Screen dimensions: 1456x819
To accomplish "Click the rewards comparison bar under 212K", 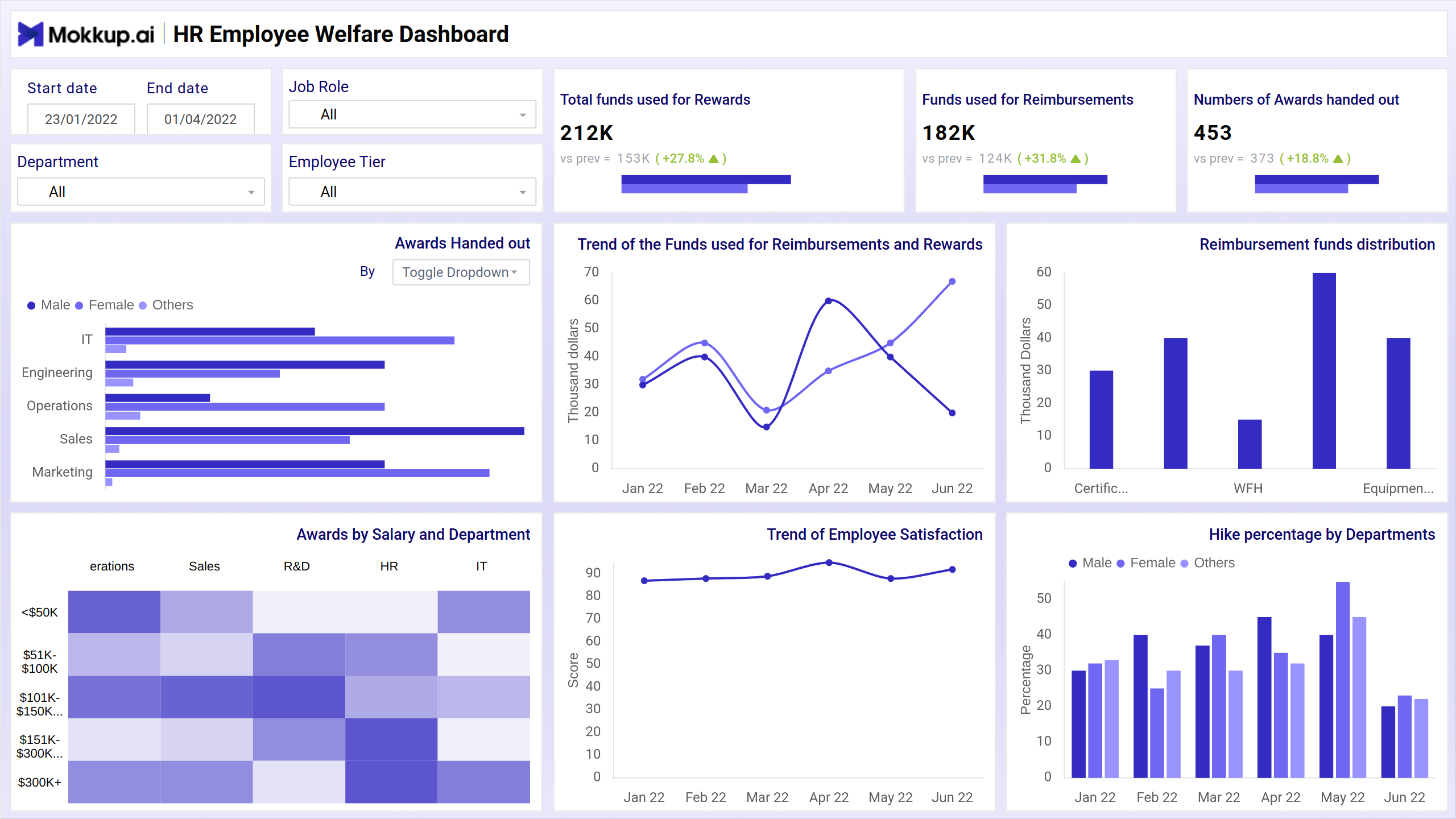I will click(x=706, y=184).
